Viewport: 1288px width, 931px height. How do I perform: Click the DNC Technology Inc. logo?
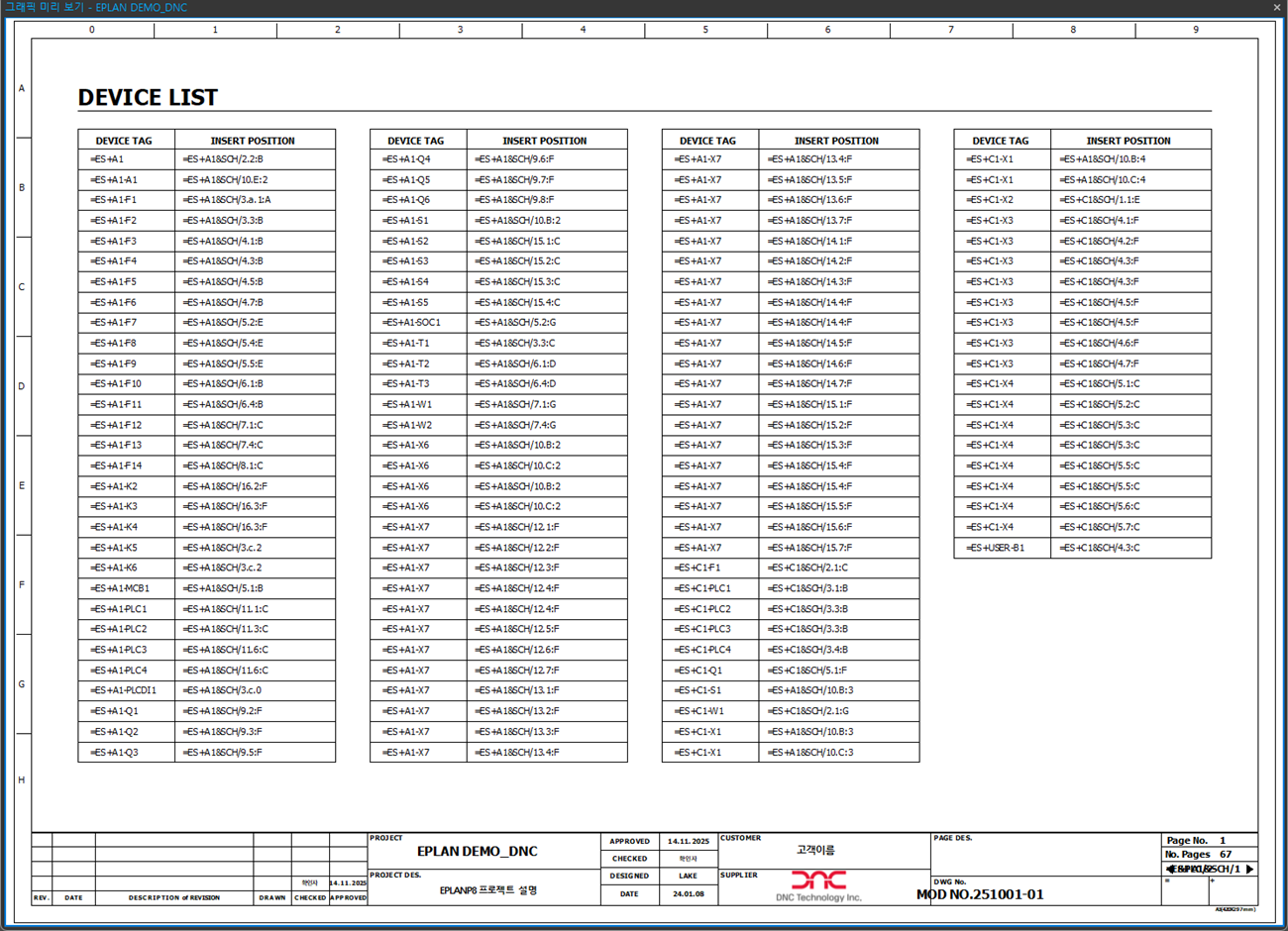[818, 885]
